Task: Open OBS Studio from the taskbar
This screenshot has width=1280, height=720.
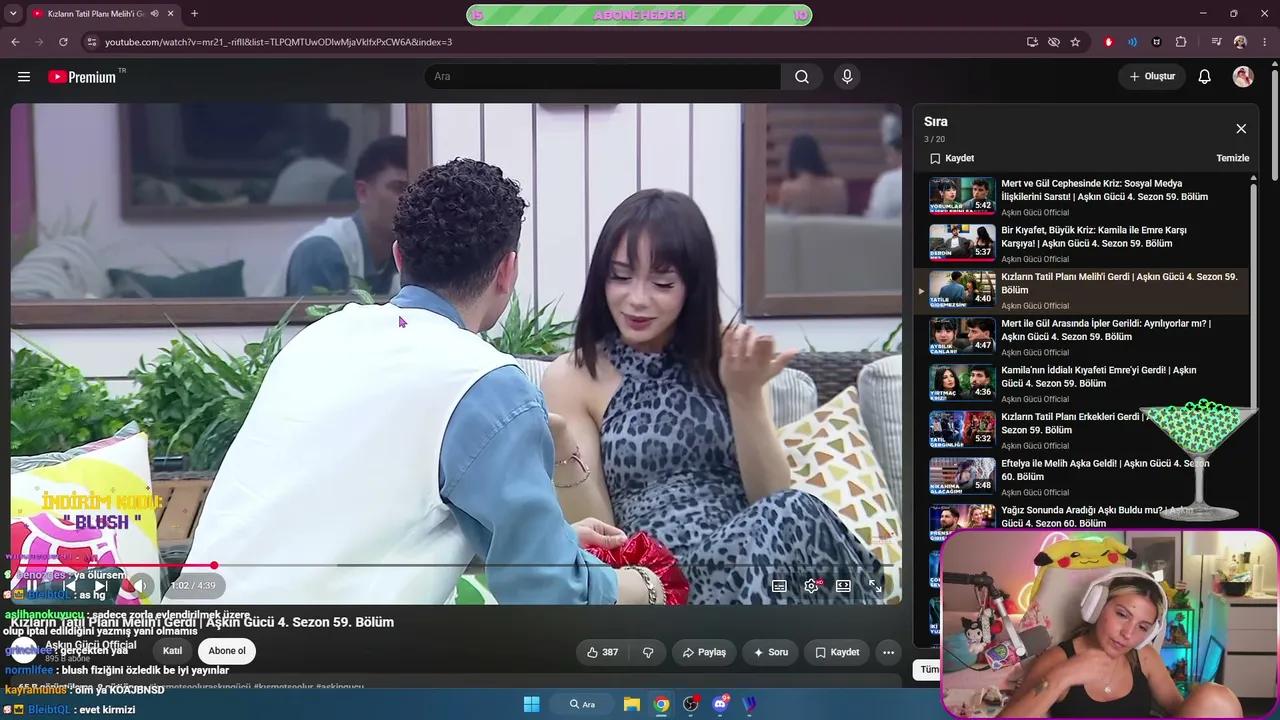Action: [691, 704]
